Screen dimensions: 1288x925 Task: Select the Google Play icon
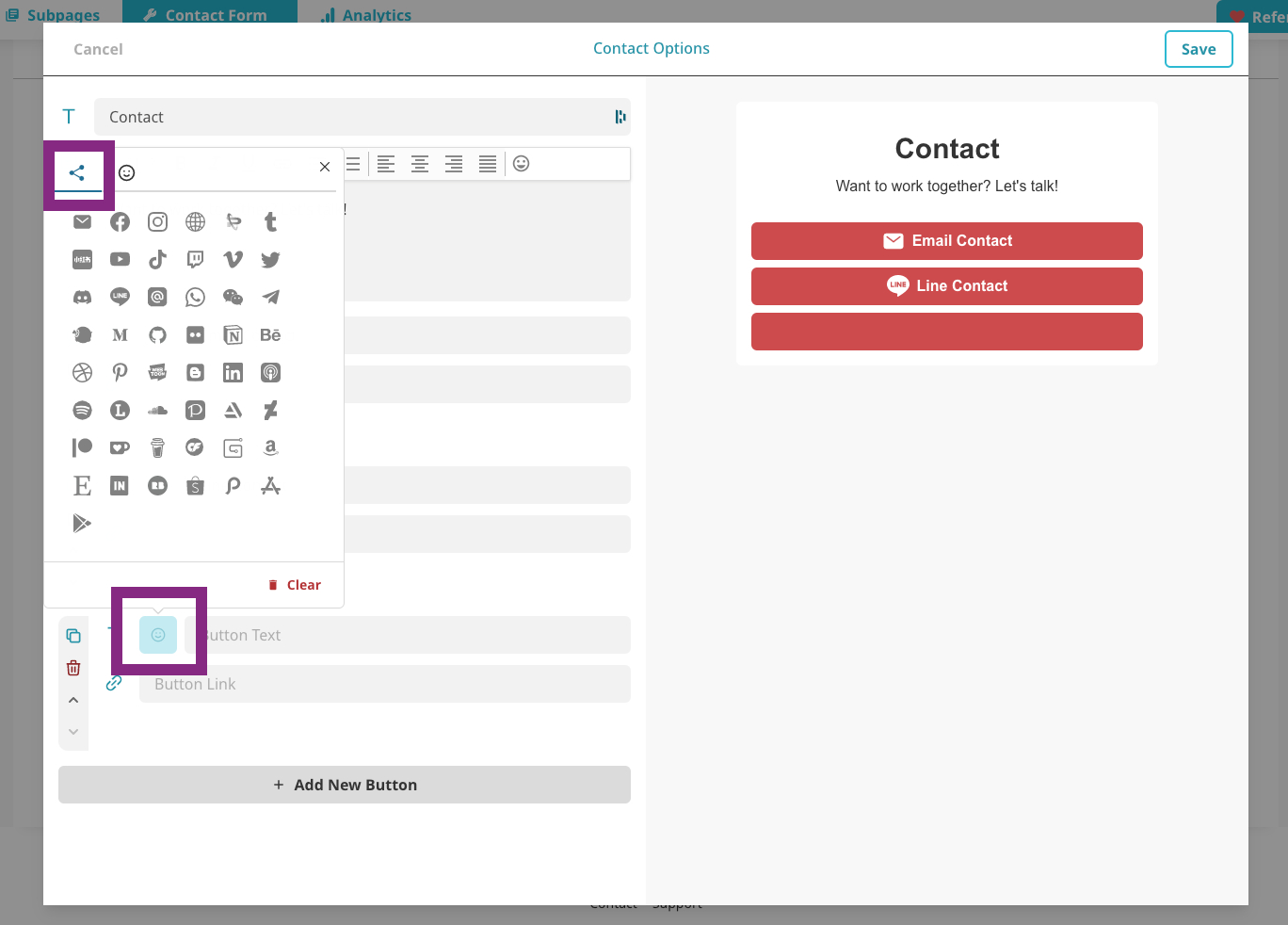coord(83,524)
